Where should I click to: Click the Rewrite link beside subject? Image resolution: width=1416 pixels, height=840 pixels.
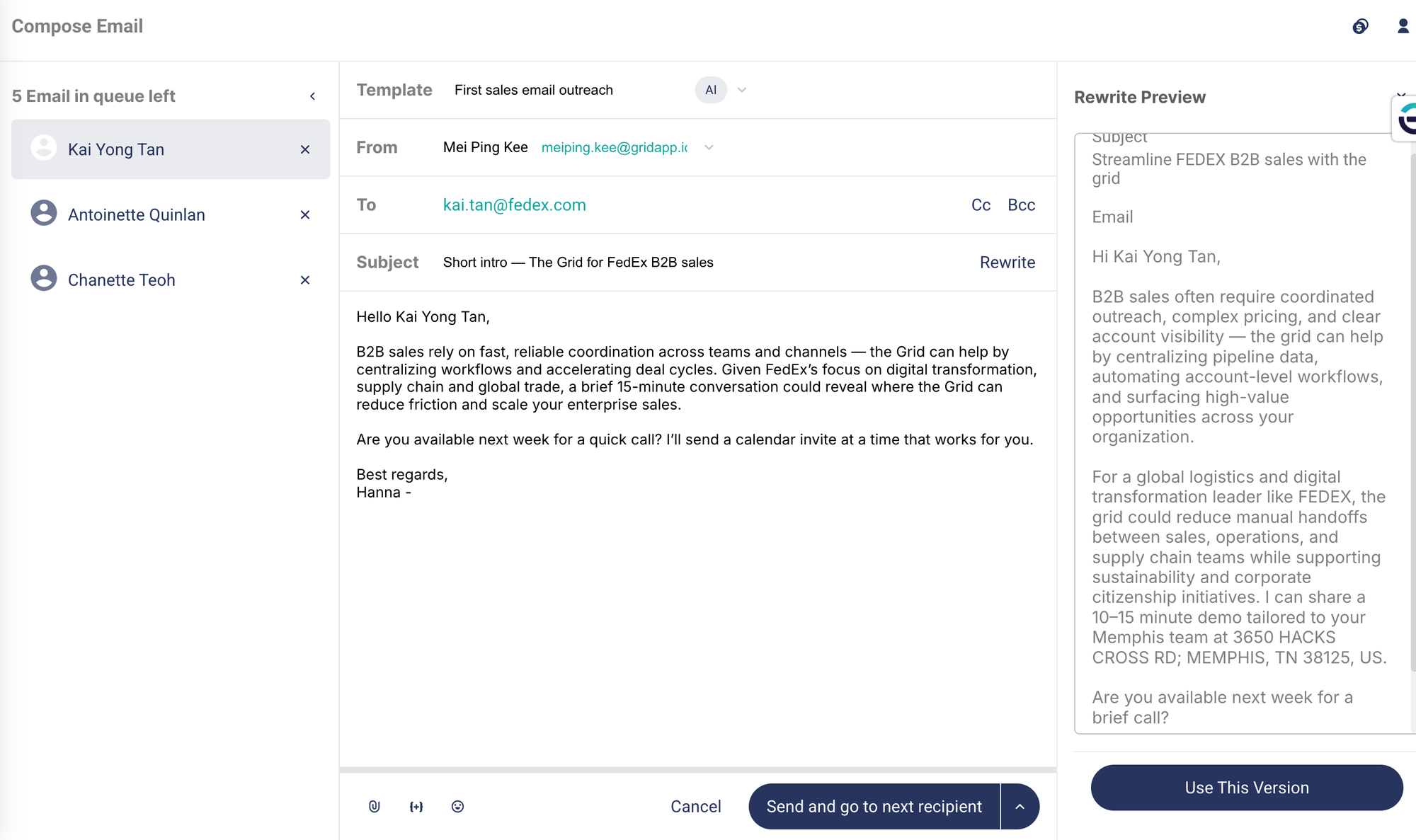(x=1007, y=263)
